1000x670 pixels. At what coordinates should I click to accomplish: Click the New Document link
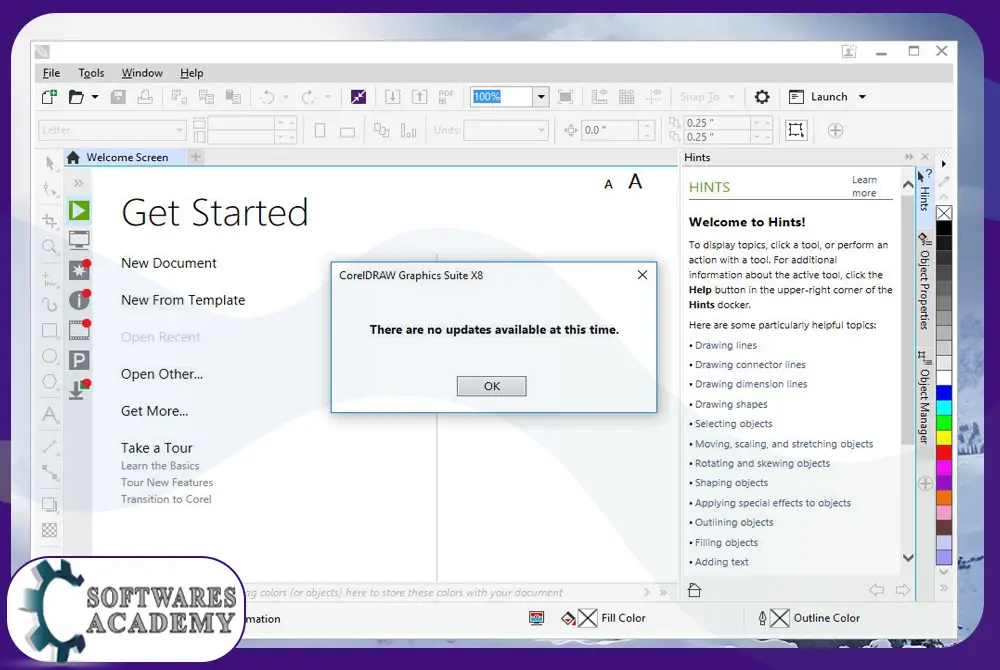[169, 263]
